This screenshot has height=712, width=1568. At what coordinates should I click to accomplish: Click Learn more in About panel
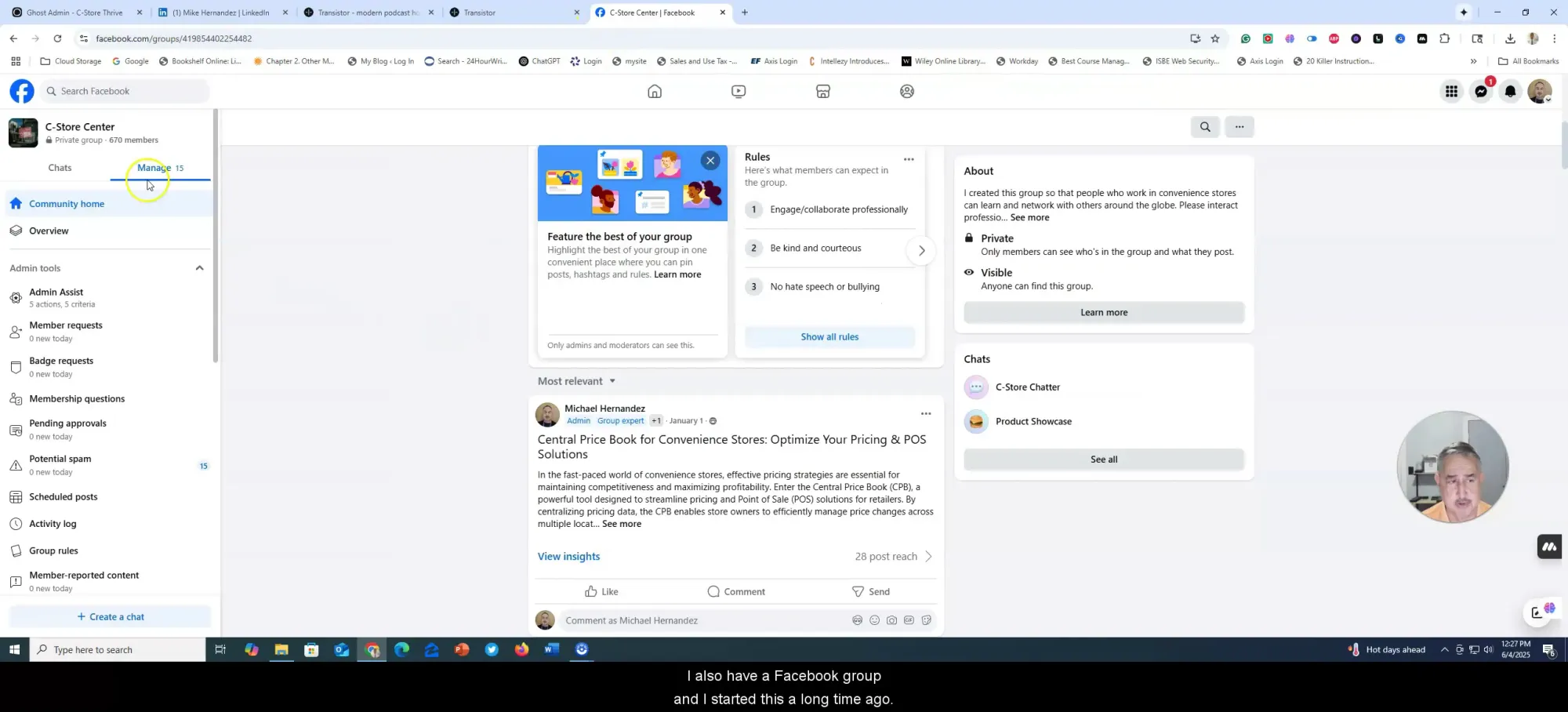pos(1104,313)
